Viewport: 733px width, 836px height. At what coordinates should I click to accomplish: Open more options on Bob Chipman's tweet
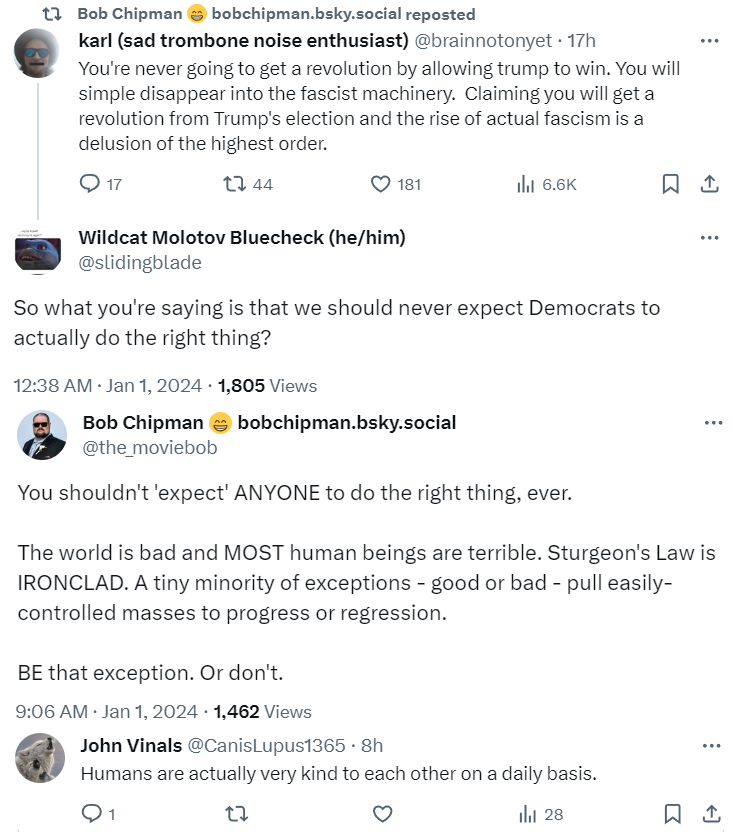[712, 423]
